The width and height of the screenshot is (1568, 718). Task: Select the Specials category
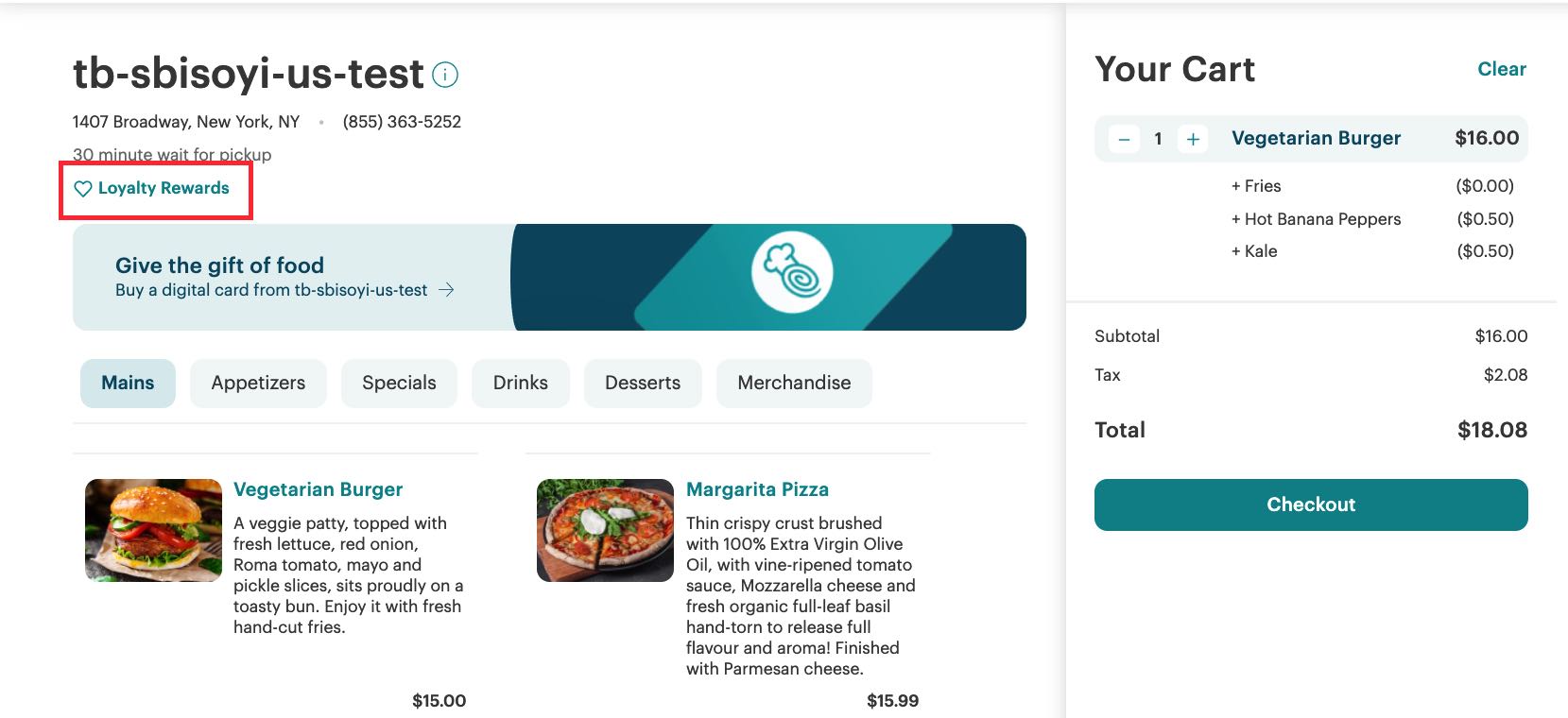click(x=399, y=383)
